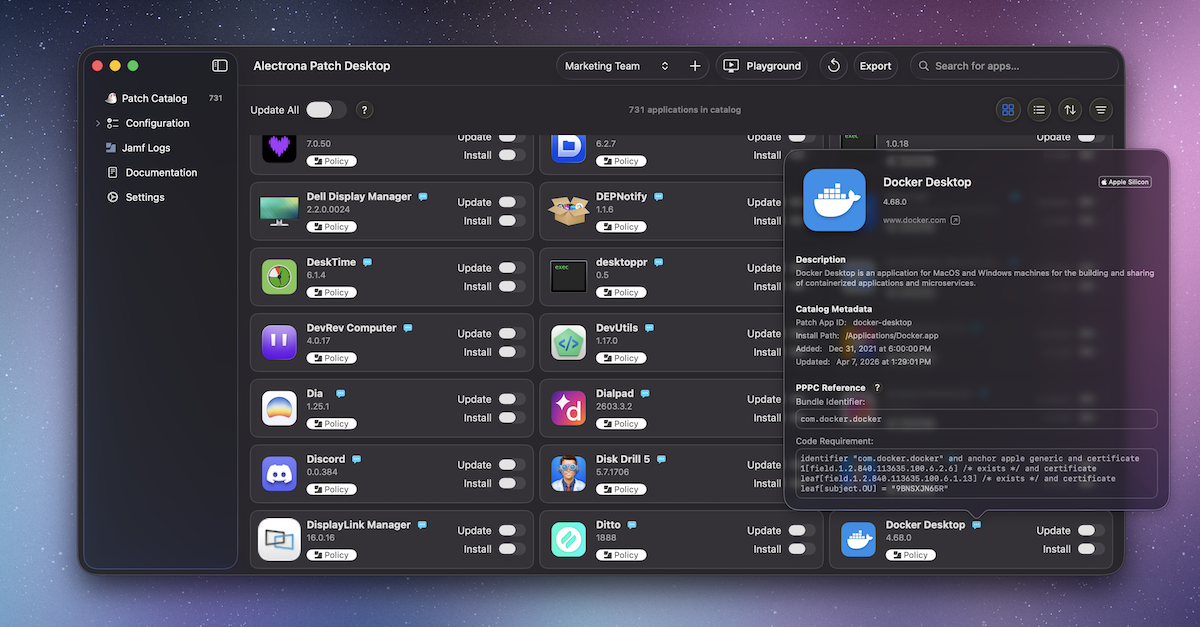
Task: Toggle Install for Dia
Action: click(x=512, y=418)
